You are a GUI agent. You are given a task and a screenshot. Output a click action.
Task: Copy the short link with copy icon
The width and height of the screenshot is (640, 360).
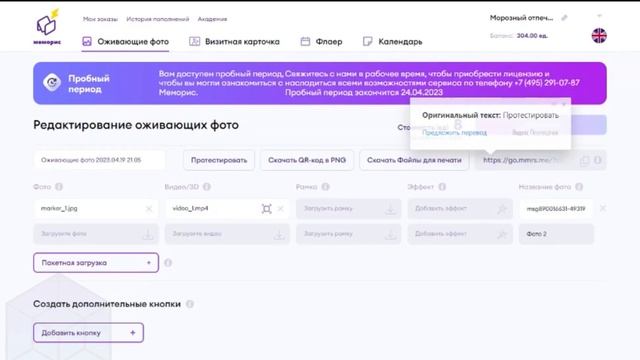[584, 160]
